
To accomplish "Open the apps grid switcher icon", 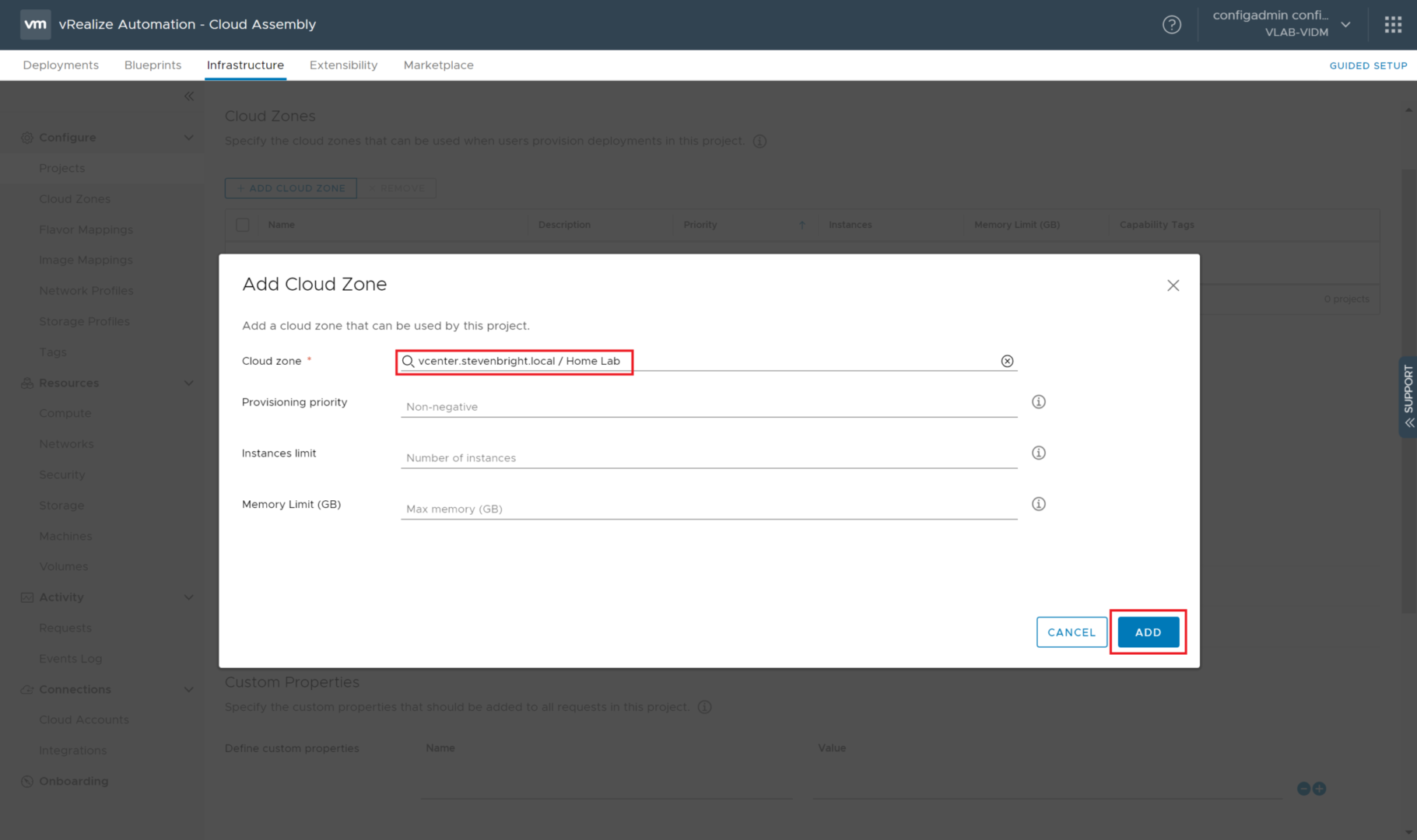I will pyautogui.click(x=1393, y=25).
